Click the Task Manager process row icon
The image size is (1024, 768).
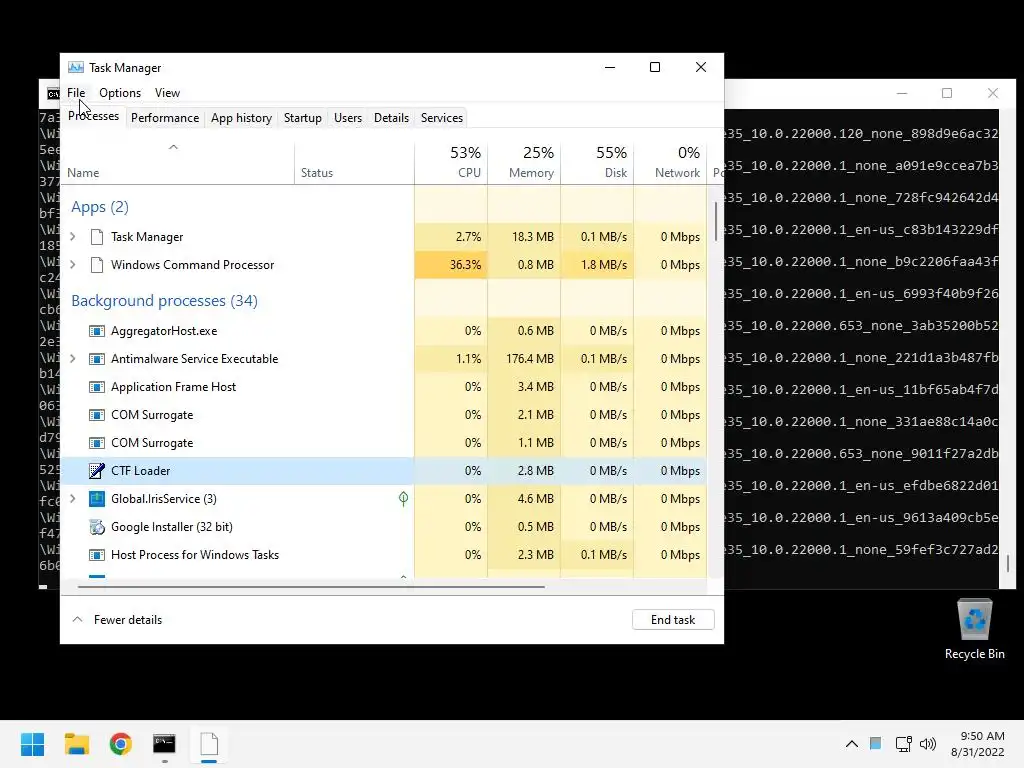[x=97, y=236]
